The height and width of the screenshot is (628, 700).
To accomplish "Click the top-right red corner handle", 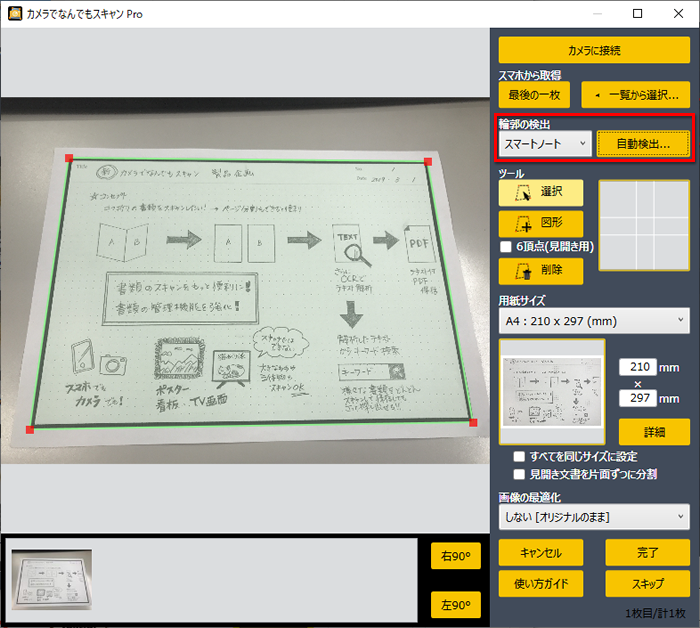I will (x=428, y=161).
